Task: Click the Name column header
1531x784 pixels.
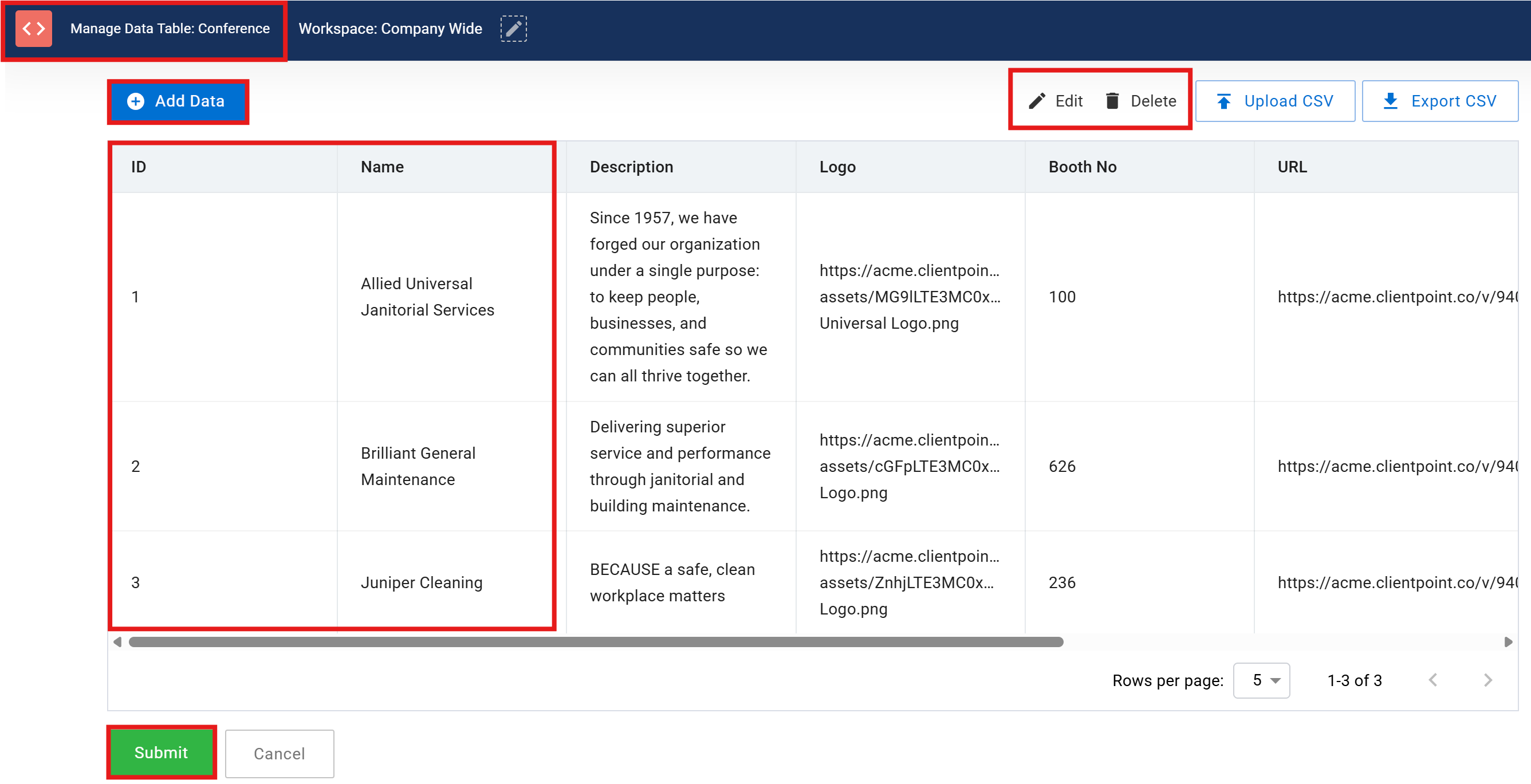Action: pyautogui.click(x=452, y=167)
